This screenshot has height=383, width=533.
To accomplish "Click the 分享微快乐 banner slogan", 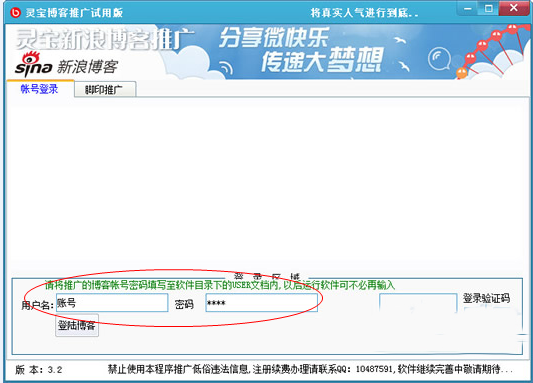I will (274, 37).
